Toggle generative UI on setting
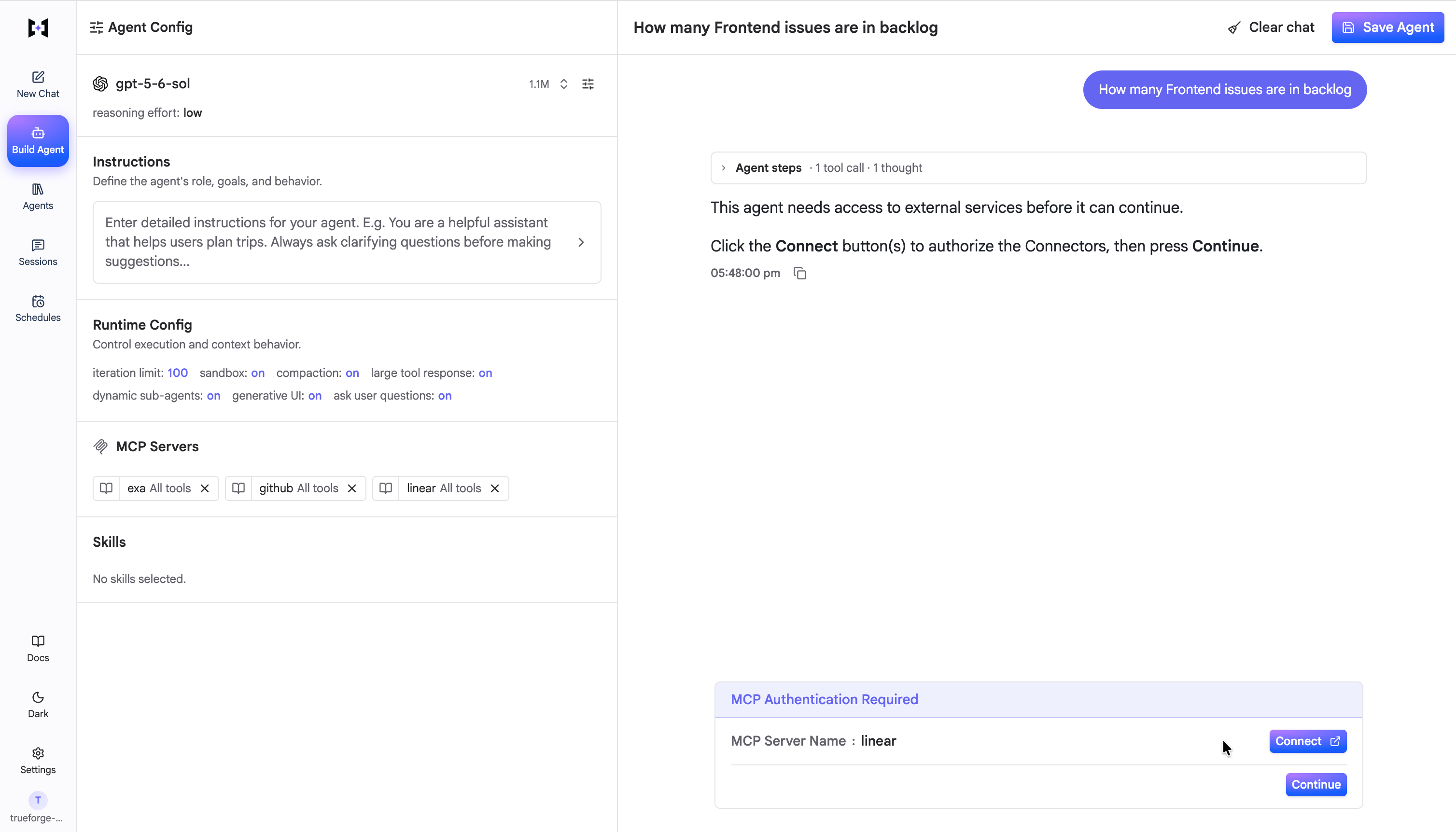This screenshot has height=832, width=1456. pyautogui.click(x=315, y=395)
